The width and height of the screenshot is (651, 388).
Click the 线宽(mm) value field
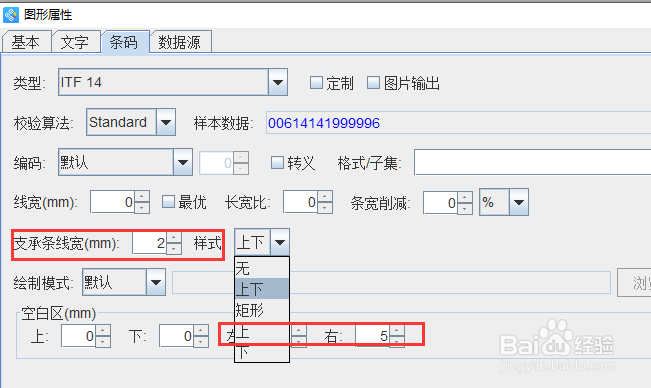click(112, 202)
